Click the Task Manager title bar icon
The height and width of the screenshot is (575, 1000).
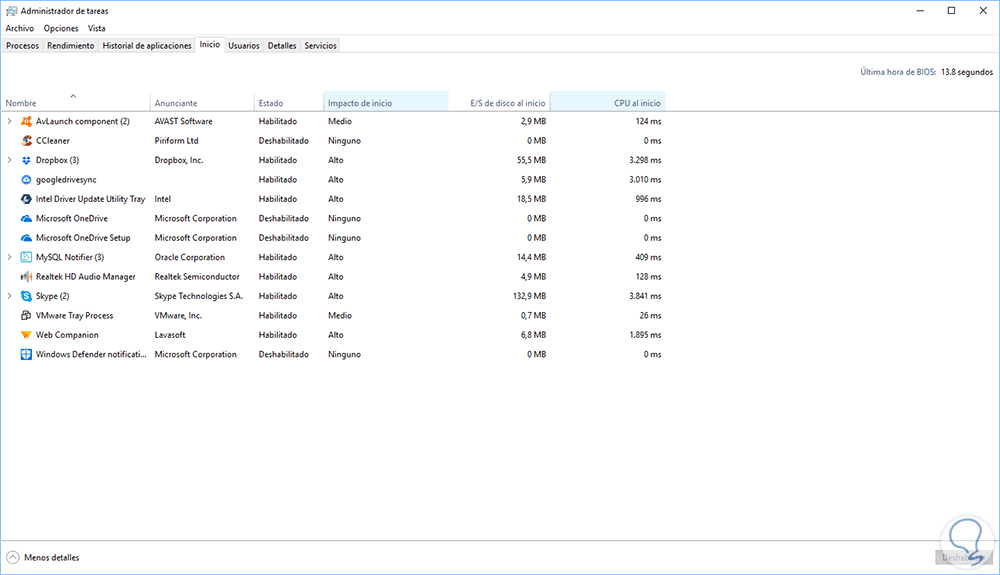point(11,11)
